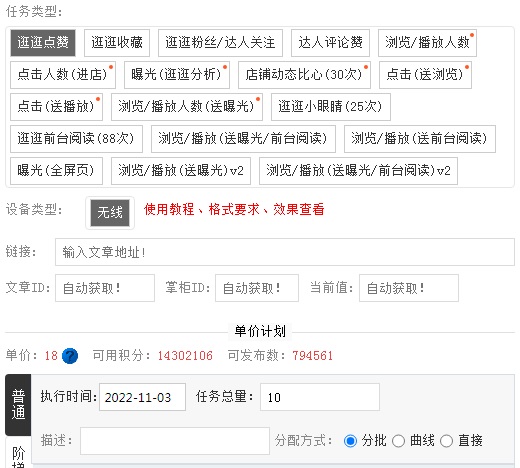Select the 分批 distribution radio button
The height and width of the screenshot is (468, 520).
pos(350,441)
